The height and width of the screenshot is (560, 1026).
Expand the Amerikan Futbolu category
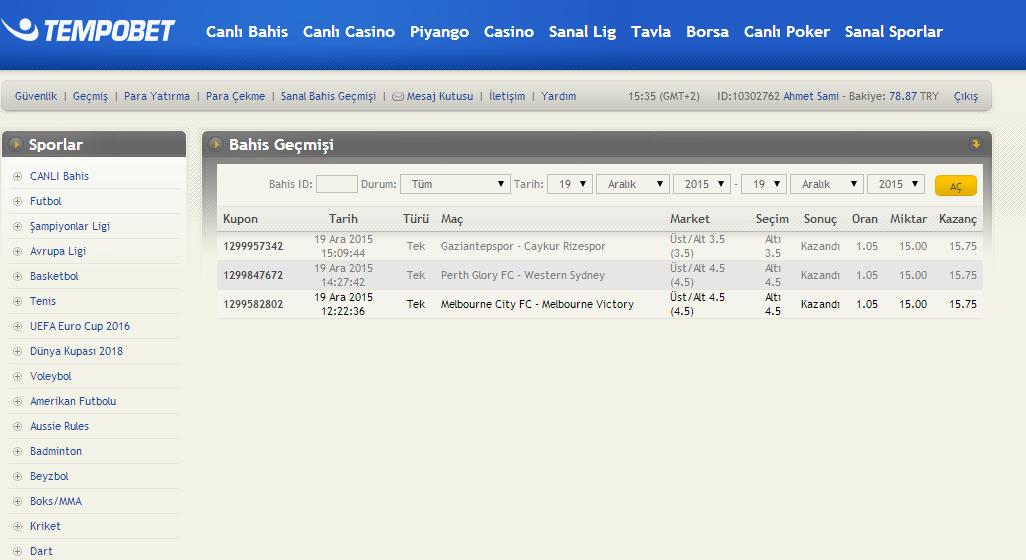[x=72, y=401]
